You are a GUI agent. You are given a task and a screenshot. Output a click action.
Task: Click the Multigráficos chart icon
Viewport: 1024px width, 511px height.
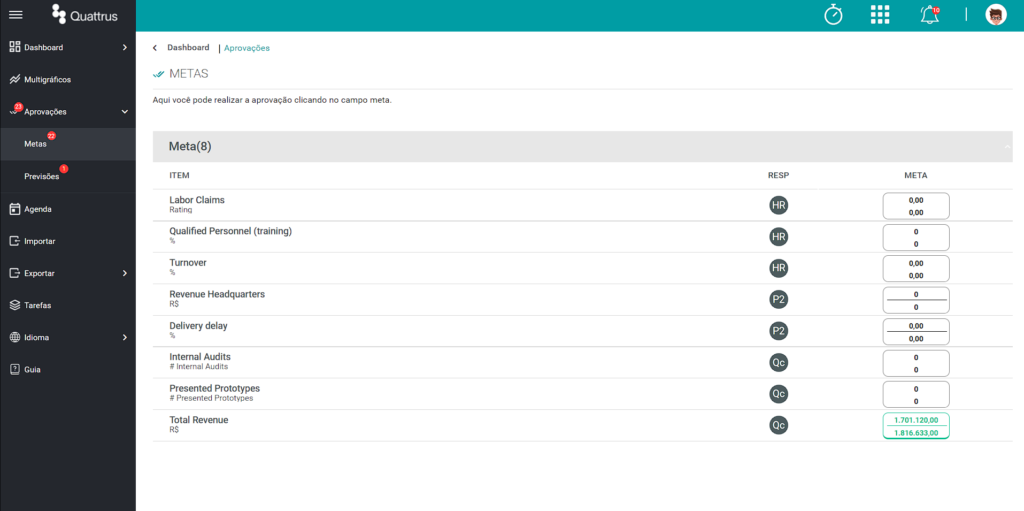pos(15,79)
